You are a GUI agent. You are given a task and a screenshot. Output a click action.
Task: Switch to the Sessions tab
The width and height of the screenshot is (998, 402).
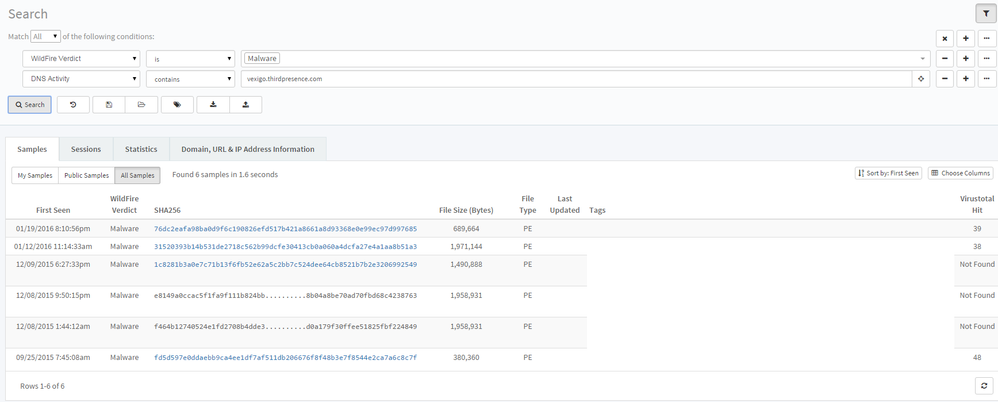coord(86,149)
